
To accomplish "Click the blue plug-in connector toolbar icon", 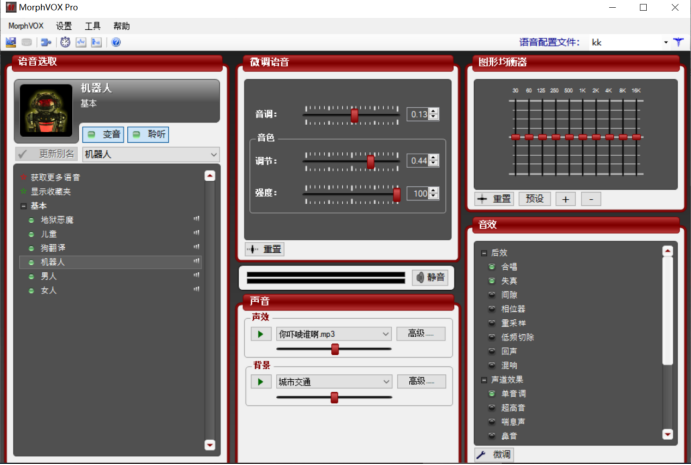I will pyautogui.click(x=46, y=42).
